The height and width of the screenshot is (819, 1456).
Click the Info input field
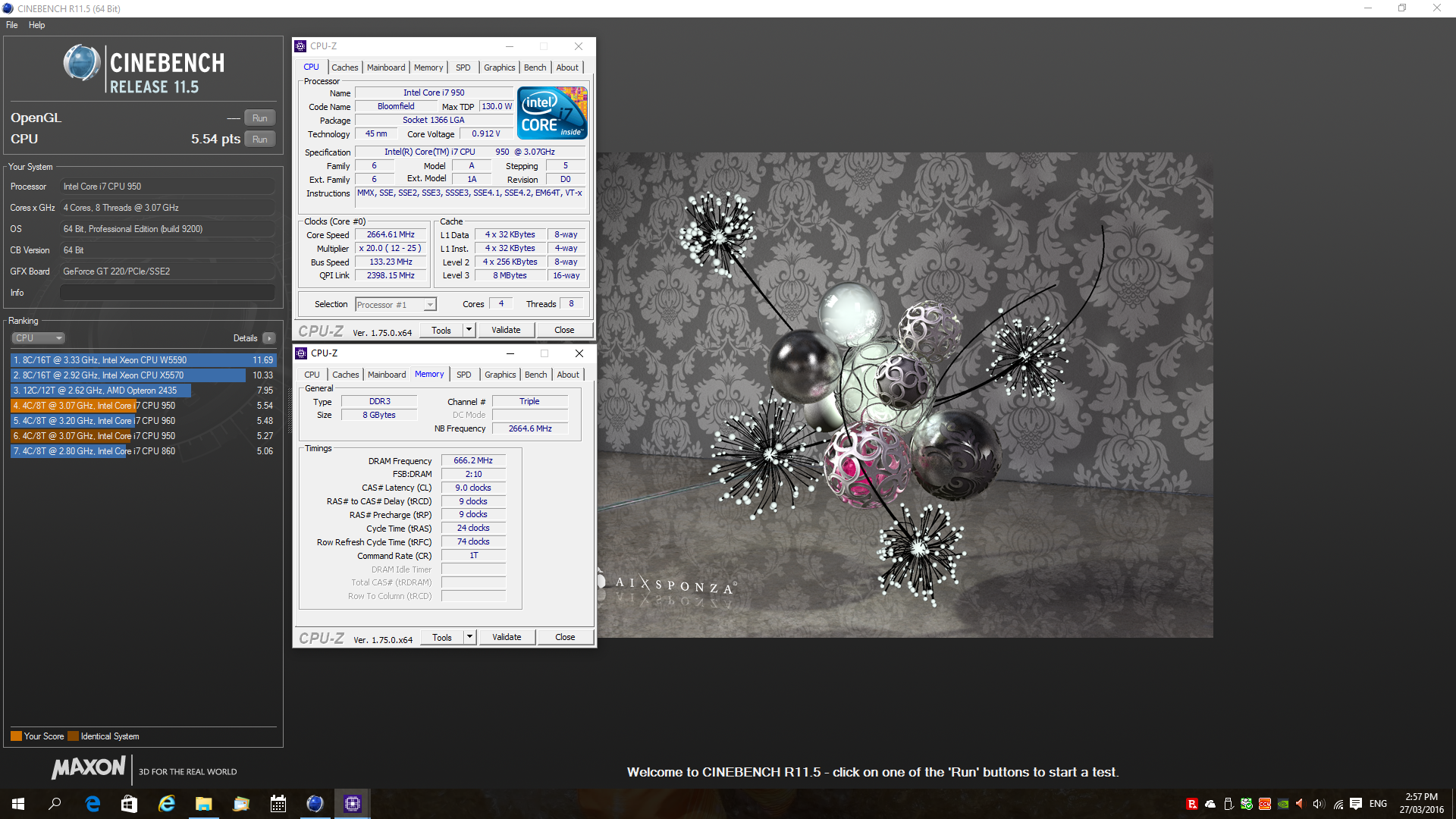168,293
